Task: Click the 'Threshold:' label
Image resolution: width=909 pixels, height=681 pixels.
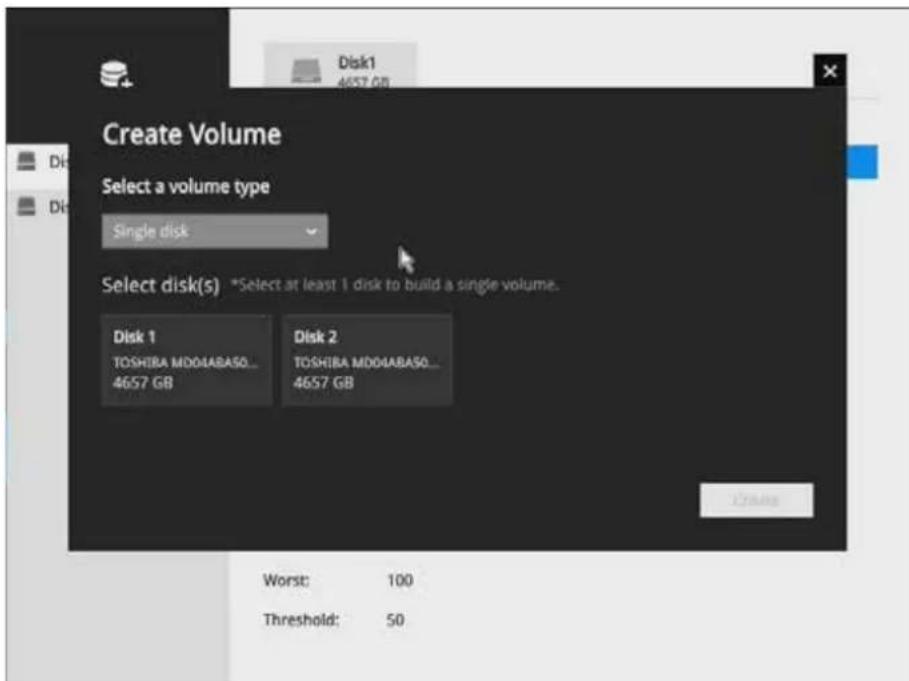Action: click(301, 620)
